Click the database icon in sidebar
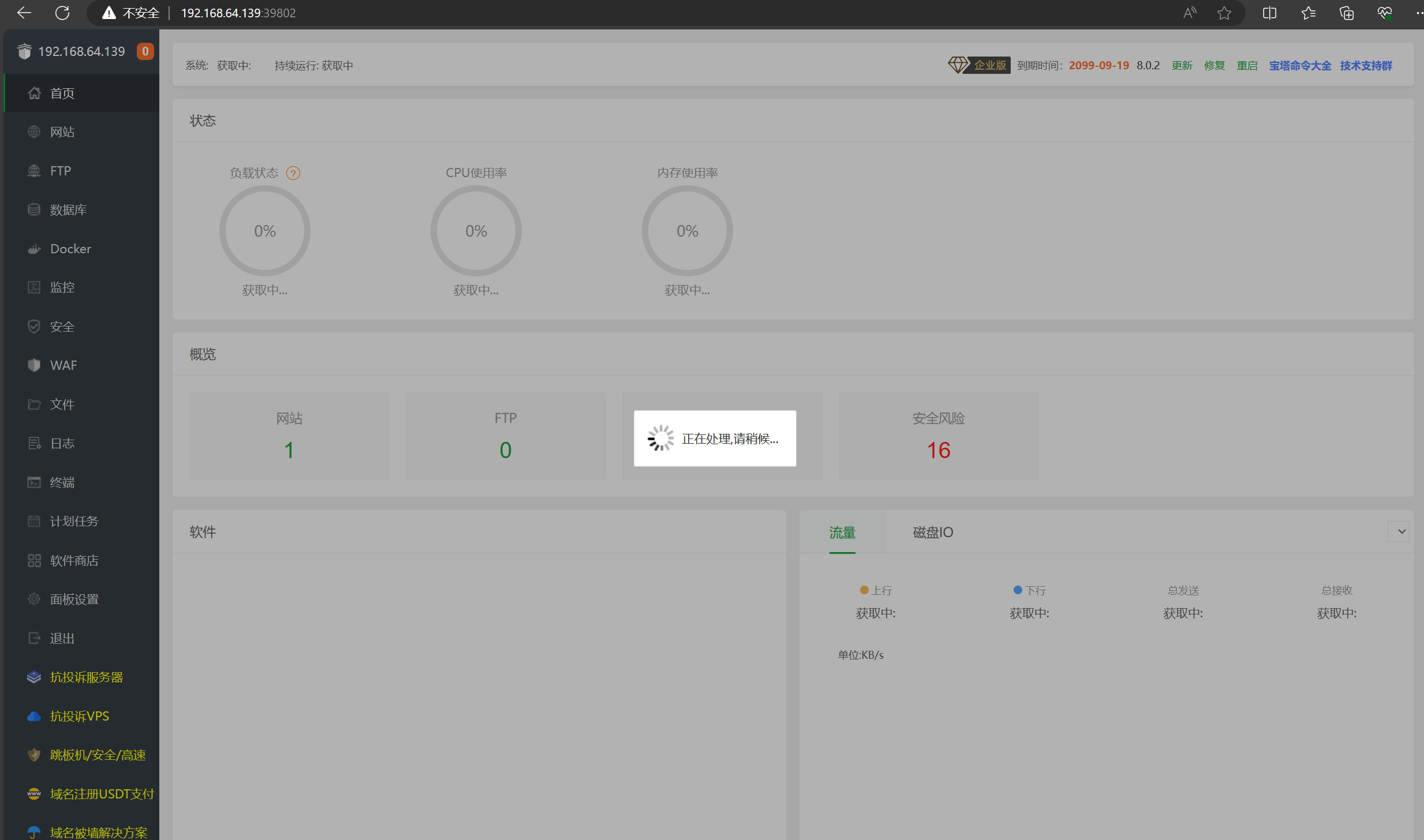This screenshot has width=1424, height=840. (x=34, y=210)
